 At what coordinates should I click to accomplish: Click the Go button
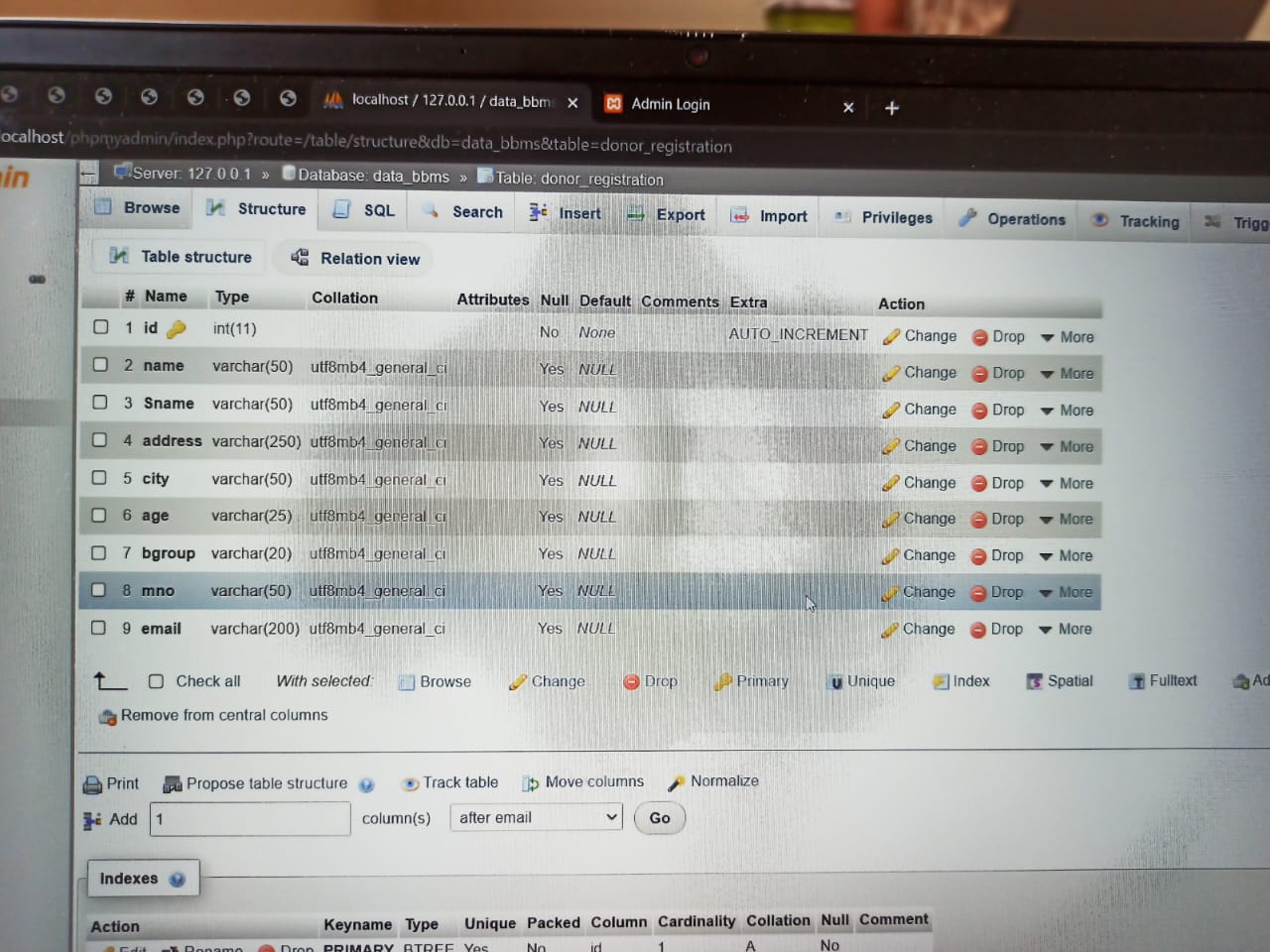click(x=660, y=818)
